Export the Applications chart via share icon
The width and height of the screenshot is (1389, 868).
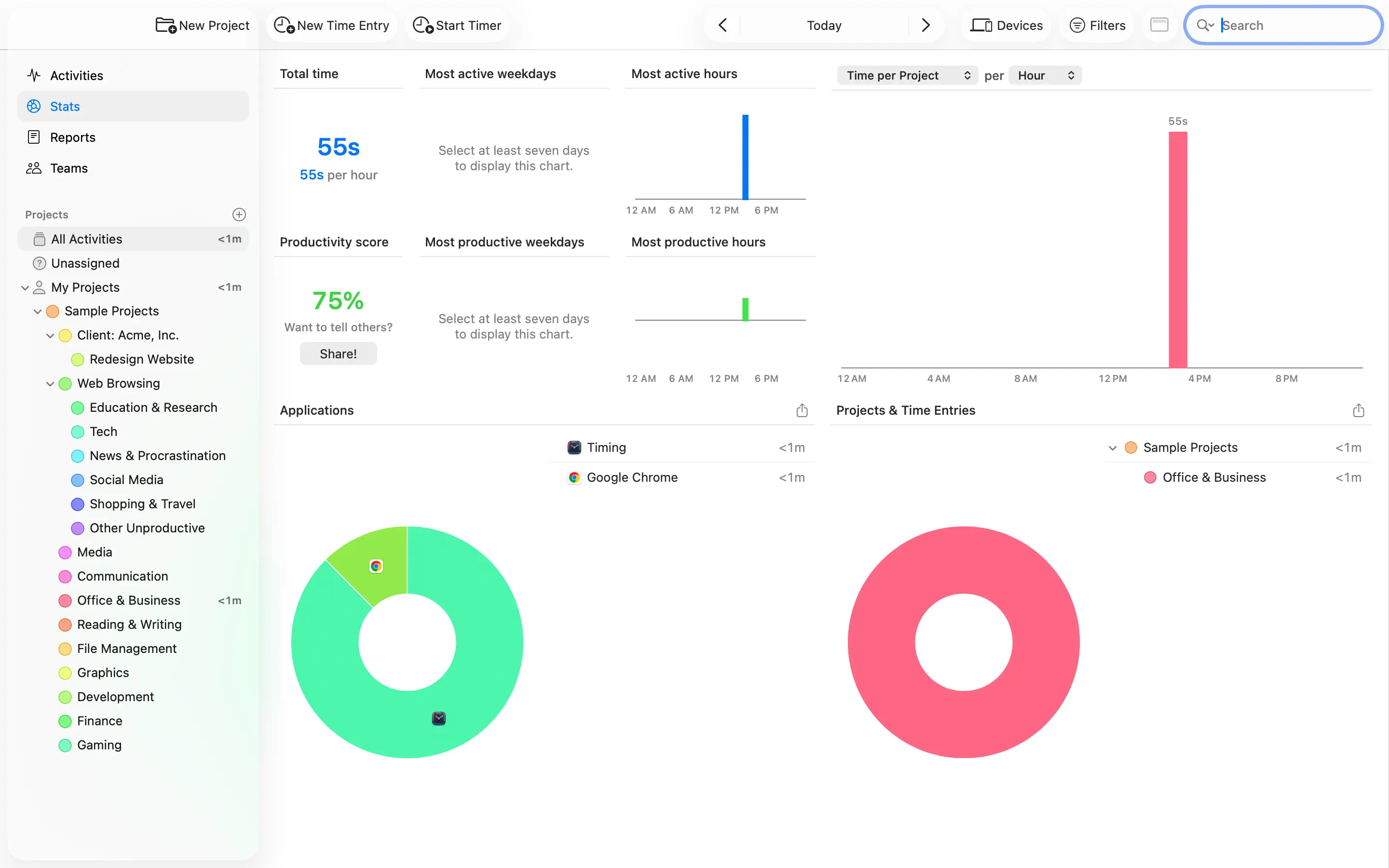click(x=802, y=410)
